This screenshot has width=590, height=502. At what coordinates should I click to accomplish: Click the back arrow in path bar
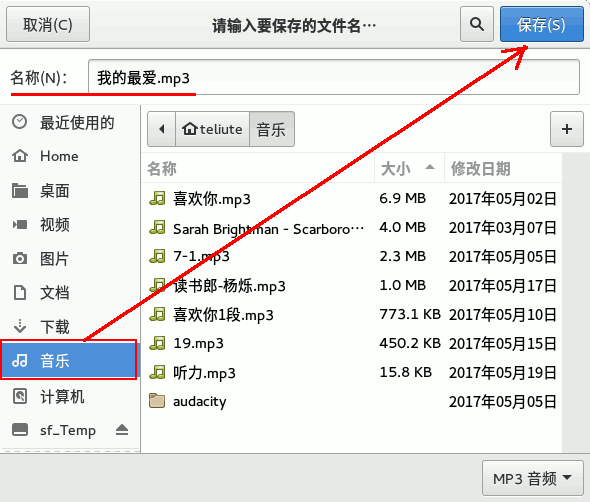pyautogui.click(x=161, y=129)
